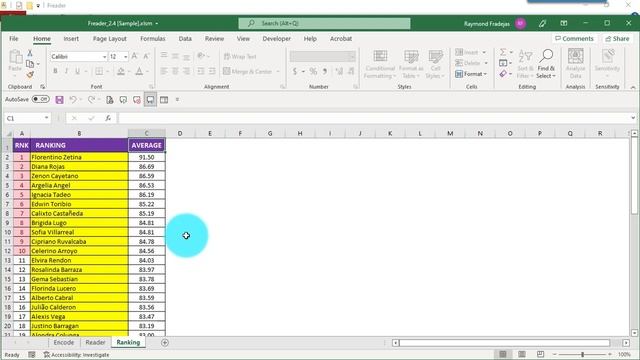Switch to Page Layout view icon
The image size is (640, 360).
pyautogui.click(x=522, y=354)
